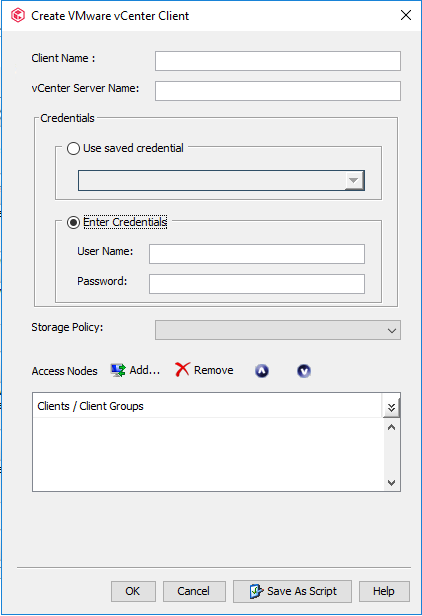This screenshot has height=616, width=422.
Task: Click the Save As Script icon
Action: point(256,591)
